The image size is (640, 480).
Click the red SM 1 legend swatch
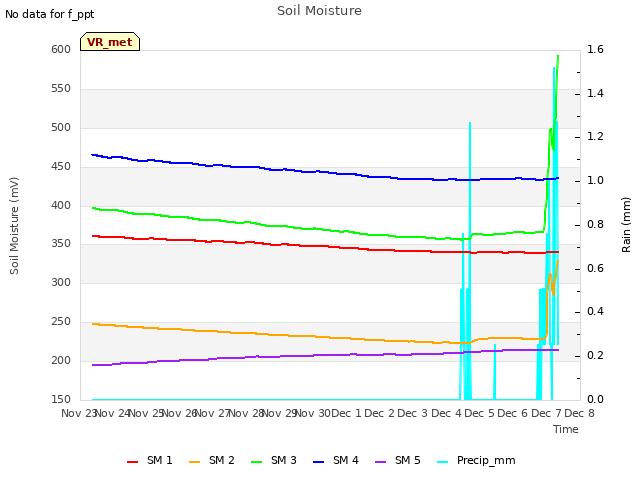coord(132,462)
